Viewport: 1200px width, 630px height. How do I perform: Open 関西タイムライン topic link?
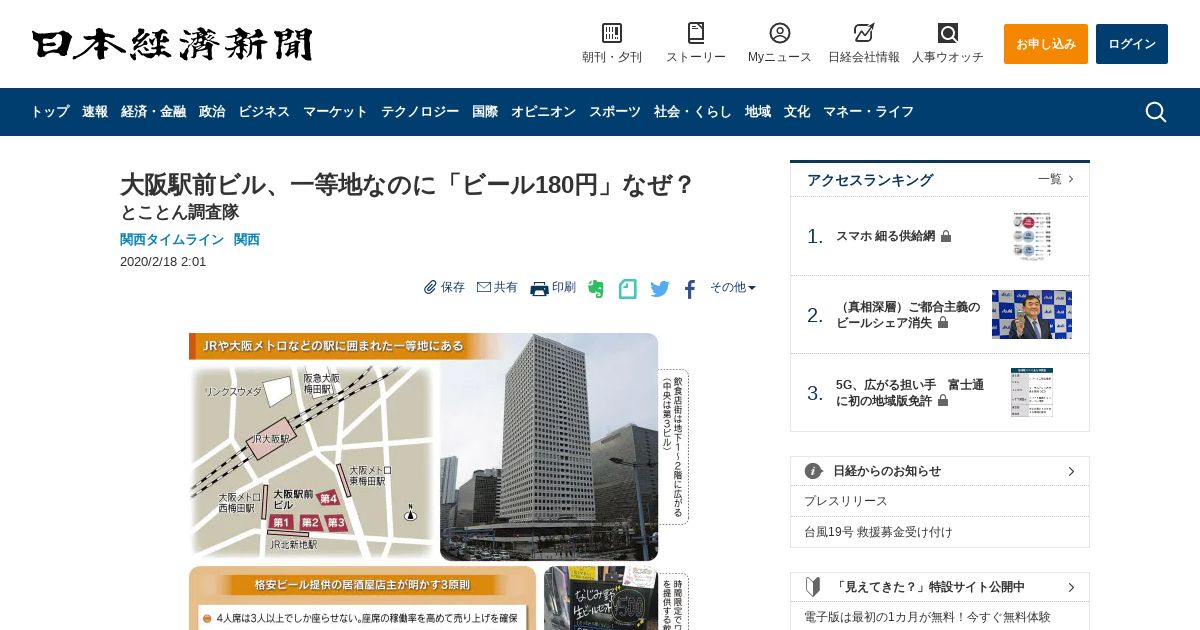click(x=172, y=240)
